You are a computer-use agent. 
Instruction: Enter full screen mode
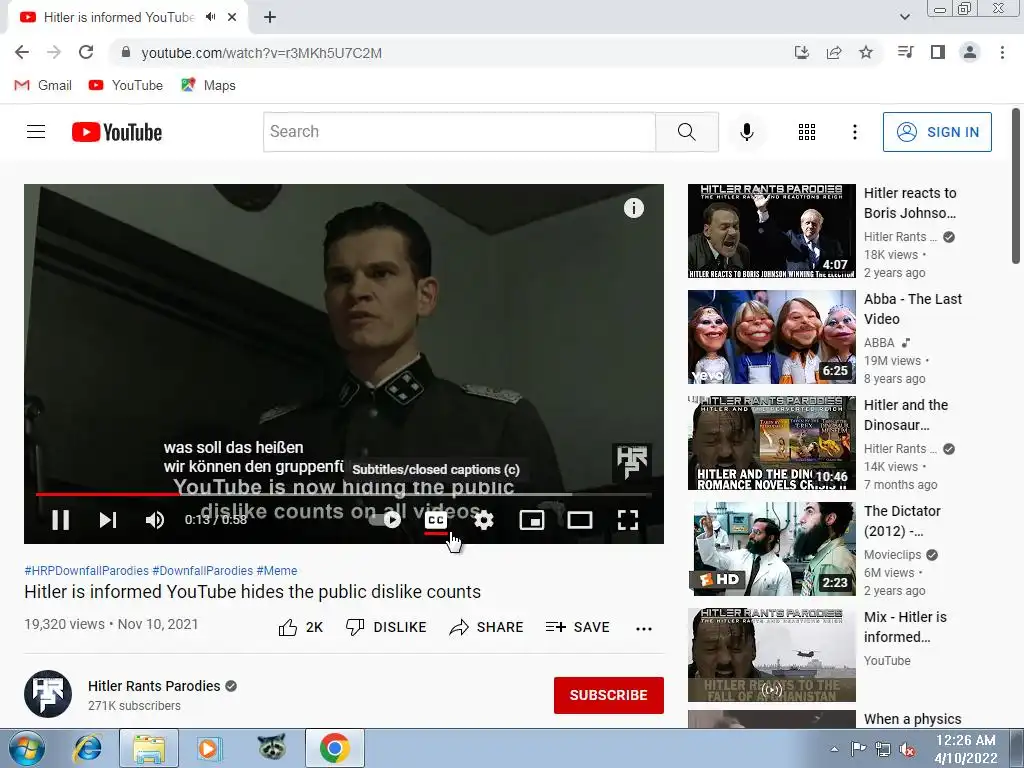pos(628,520)
